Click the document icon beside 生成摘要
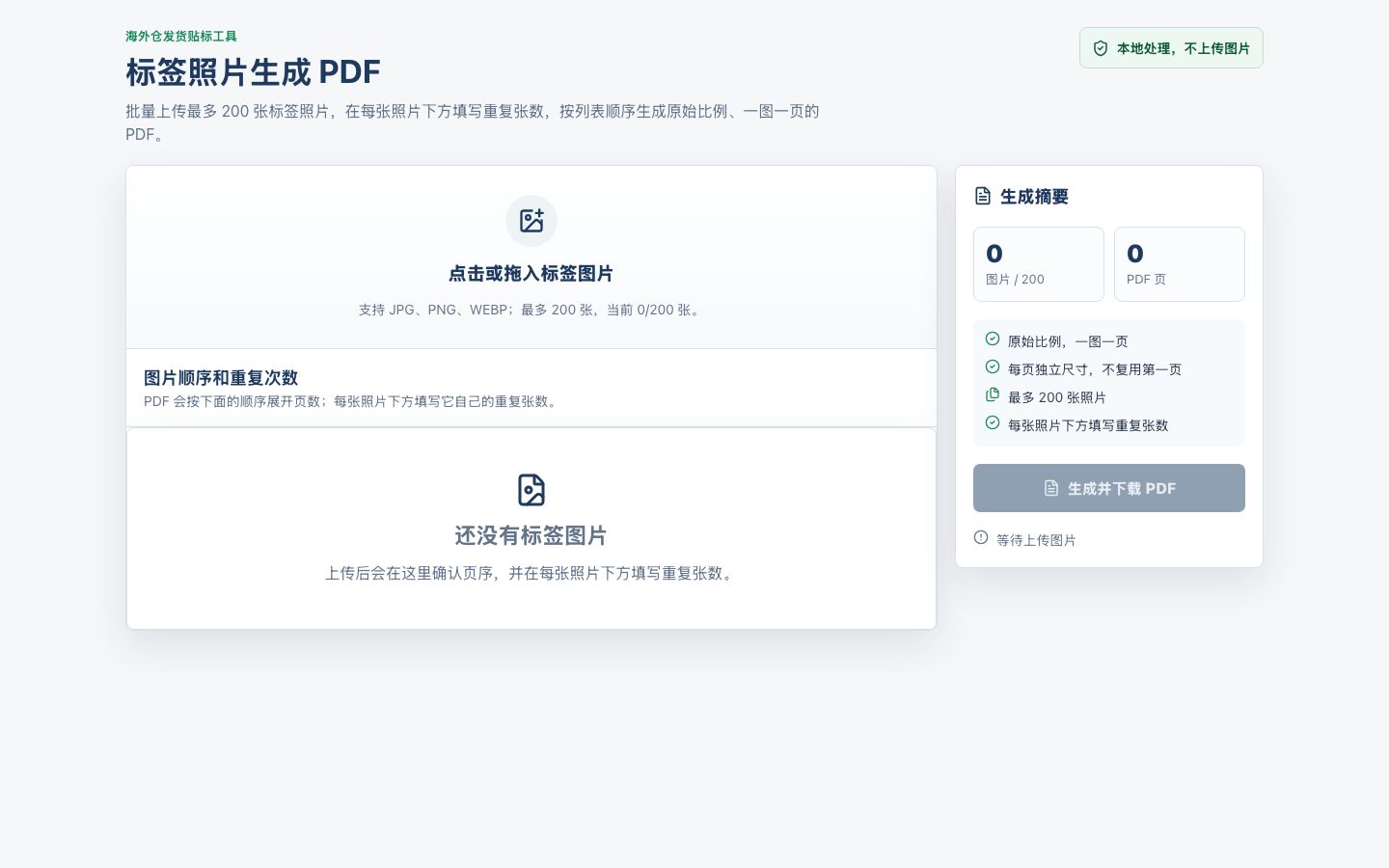This screenshot has height=868, width=1389. pyautogui.click(x=983, y=196)
